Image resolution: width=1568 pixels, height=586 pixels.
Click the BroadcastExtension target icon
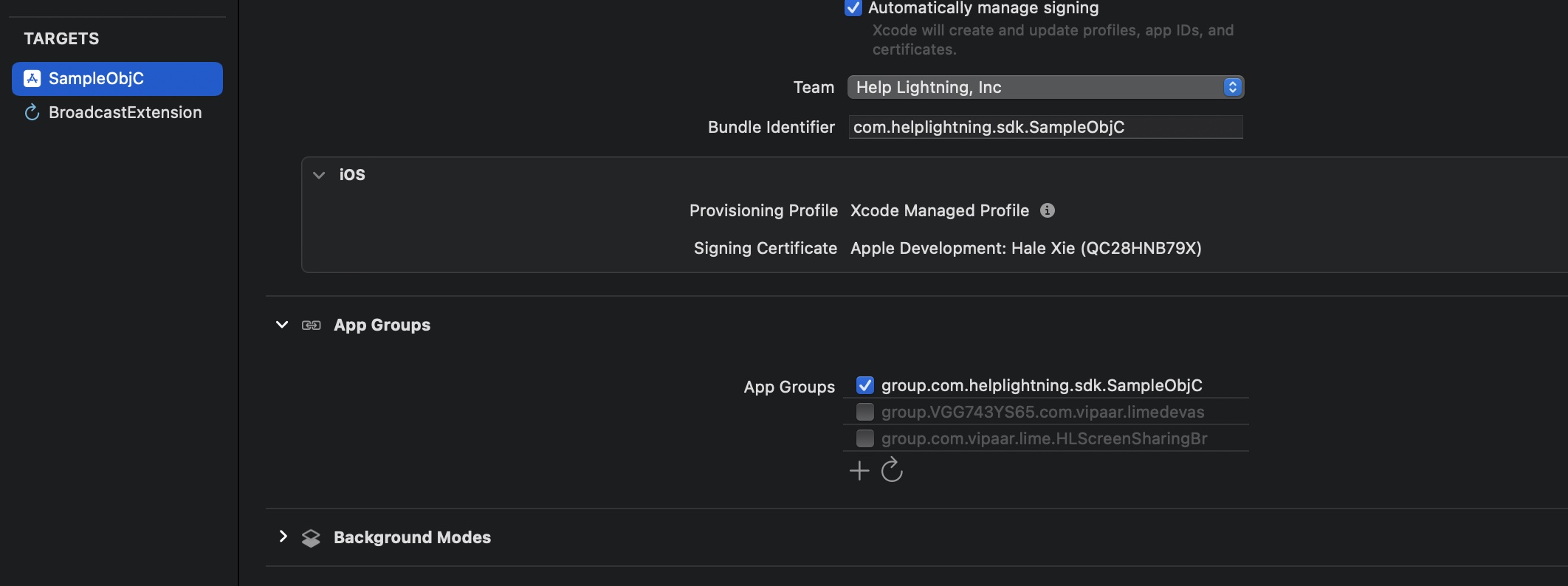pos(32,112)
